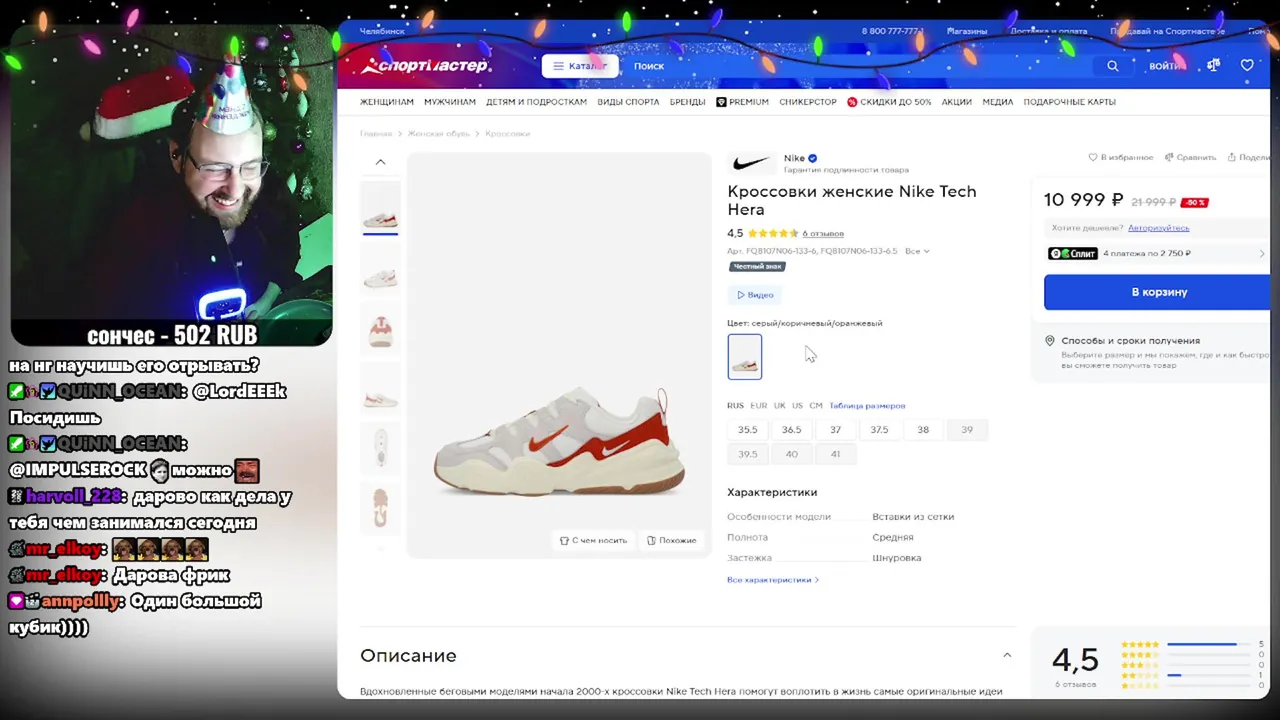Click the magnifier search icon
The image size is (1280, 720).
click(x=1112, y=66)
